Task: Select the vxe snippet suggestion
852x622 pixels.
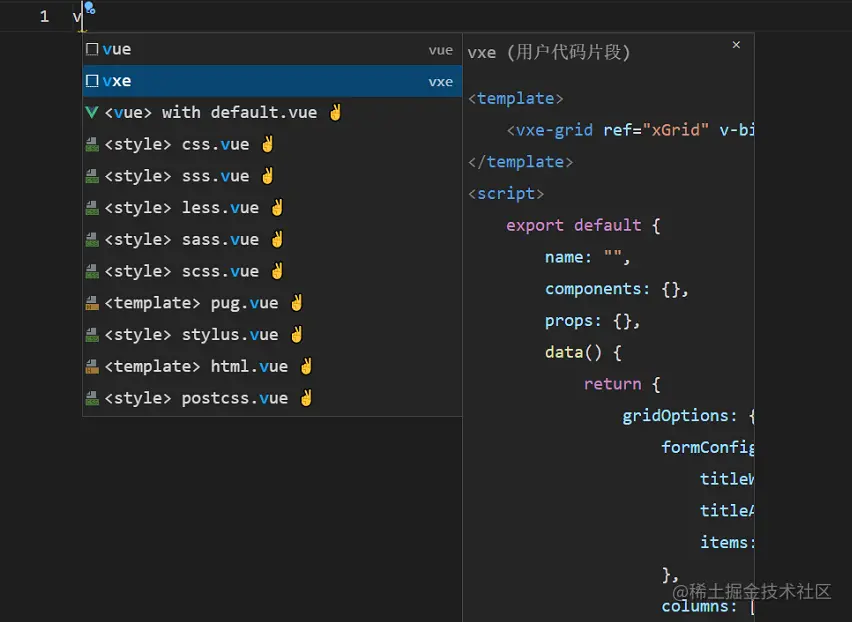Action: 272,81
